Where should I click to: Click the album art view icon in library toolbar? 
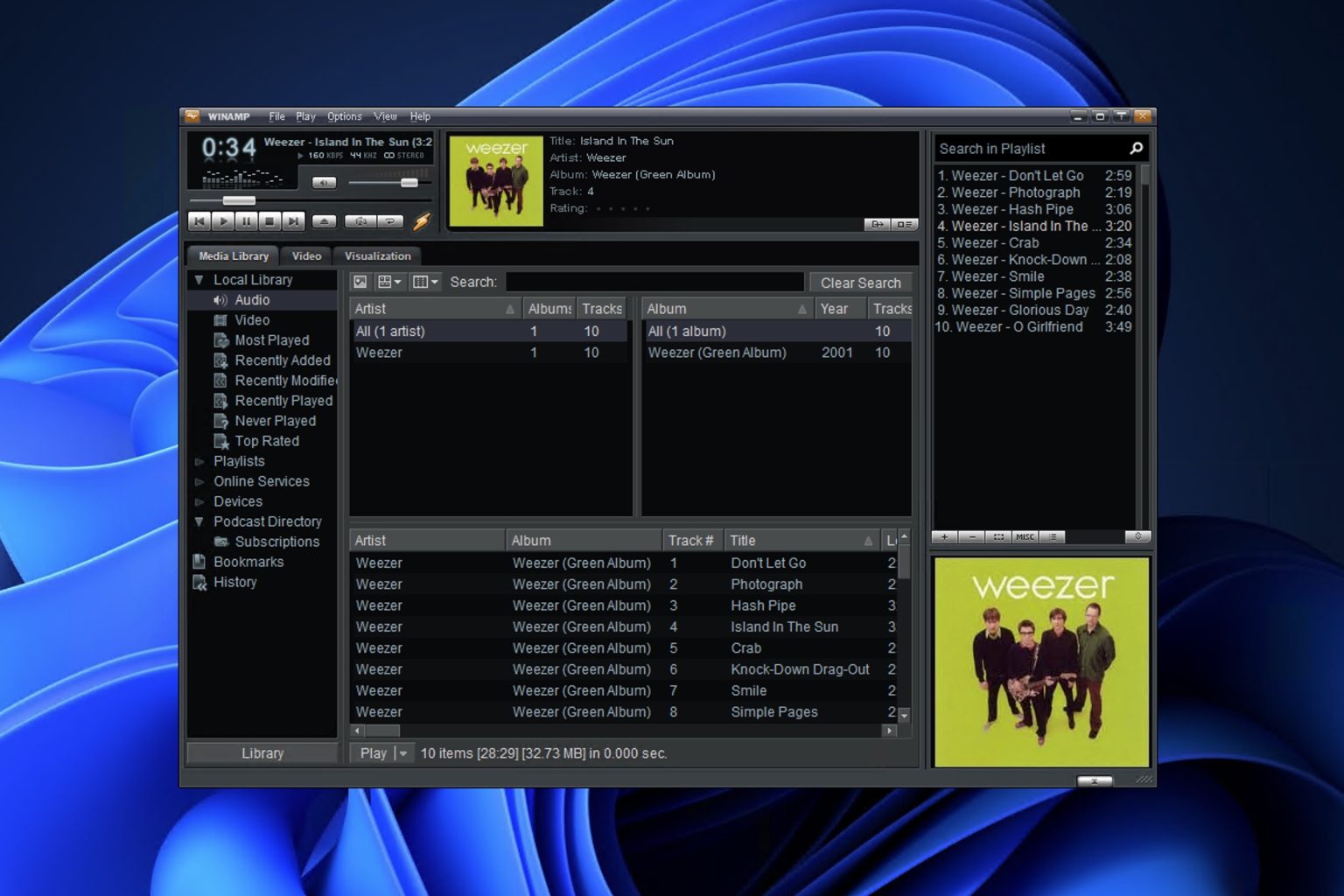click(x=360, y=282)
